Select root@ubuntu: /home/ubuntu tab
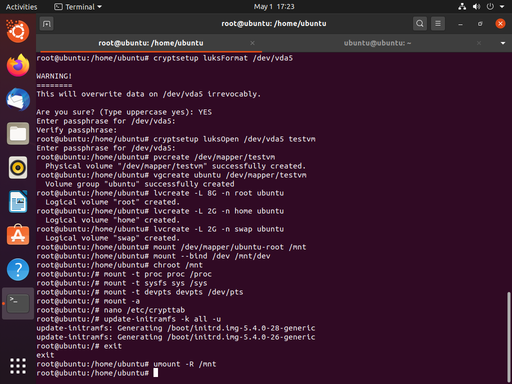 pyautogui.click(x=151, y=43)
